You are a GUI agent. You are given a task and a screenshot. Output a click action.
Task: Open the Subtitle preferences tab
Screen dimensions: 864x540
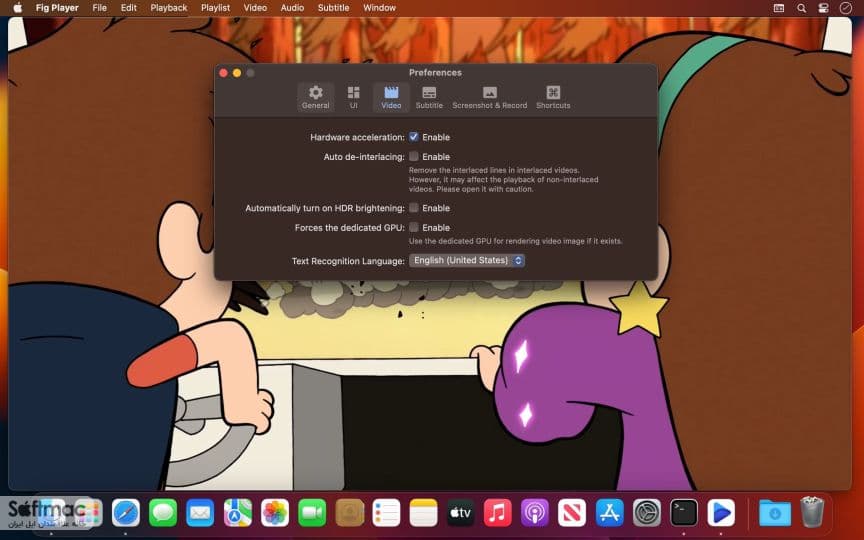coord(429,97)
